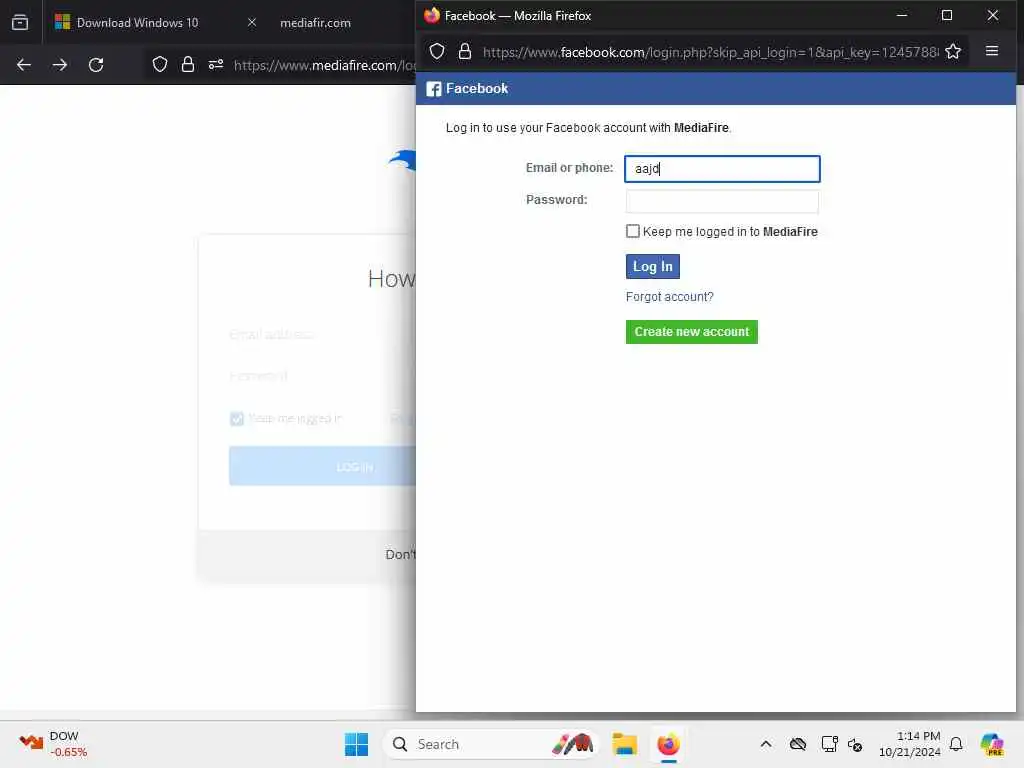Viewport: 1024px width, 768px height.
Task: Open notifications bell in the system tray
Action: coord(956,744)
